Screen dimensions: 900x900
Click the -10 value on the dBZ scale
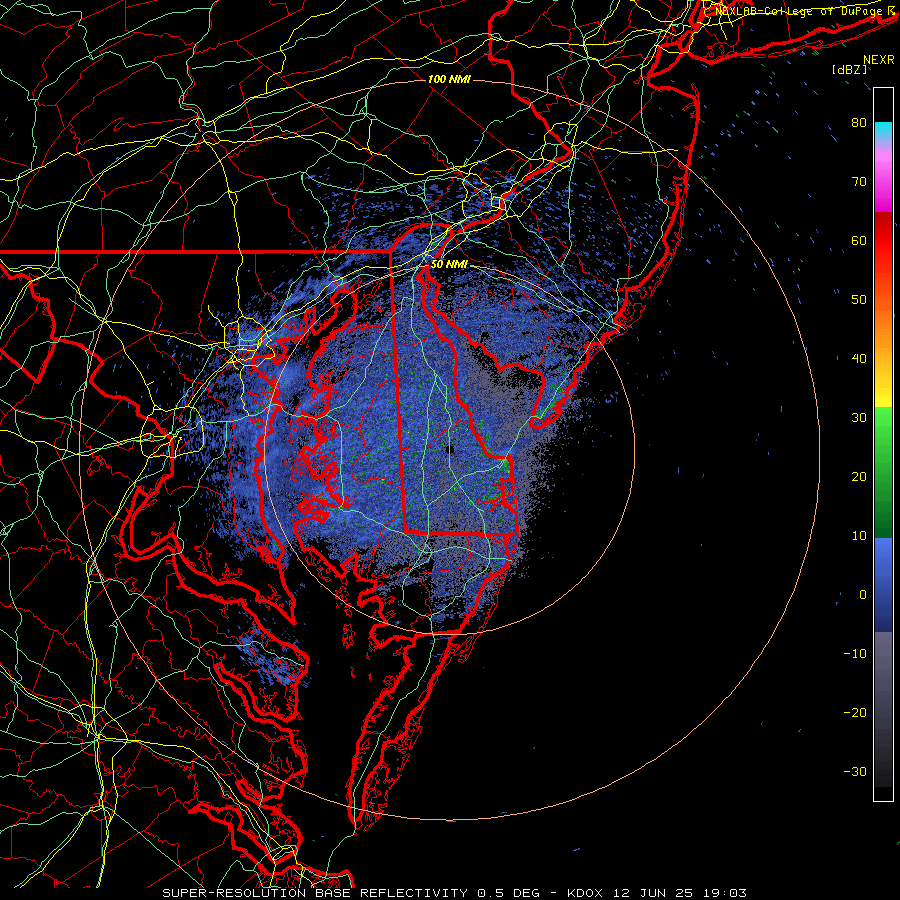coord(855,654)
